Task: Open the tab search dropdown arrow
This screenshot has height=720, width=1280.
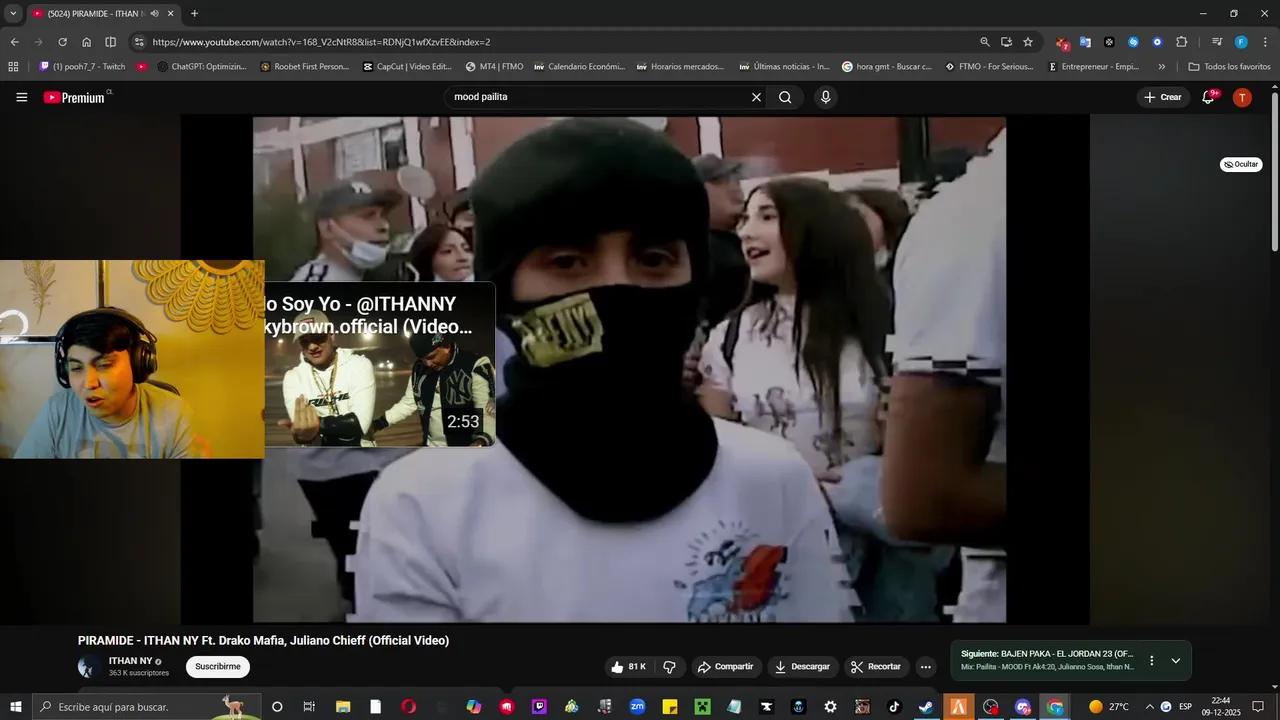Action: pyautogui.click(x=13, y=14)
